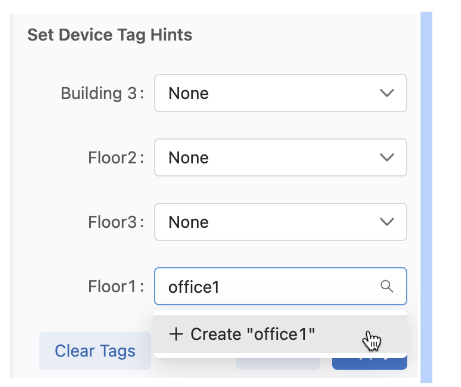Viewport: 461px width, 387px height.
Task: Focus the Floor1 field containing office1
Action: click(x=280, y=286)
